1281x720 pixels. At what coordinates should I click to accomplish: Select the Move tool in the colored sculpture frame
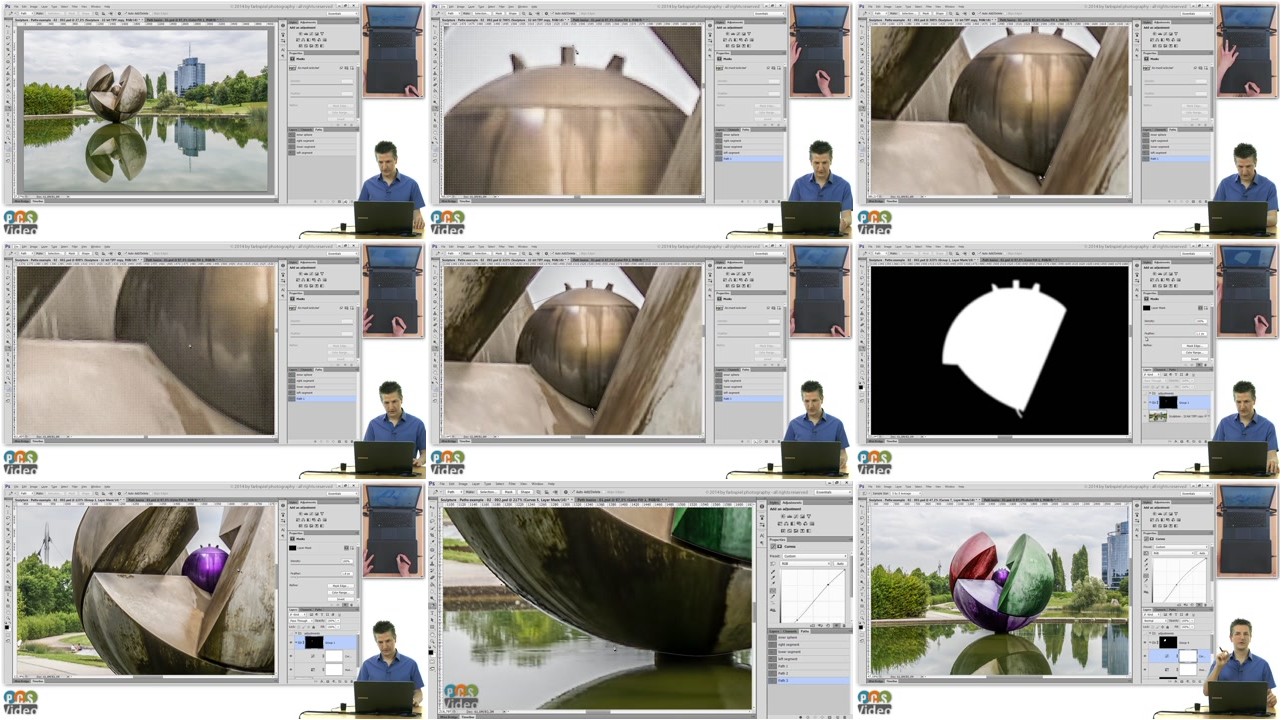(x=862, y=506)
